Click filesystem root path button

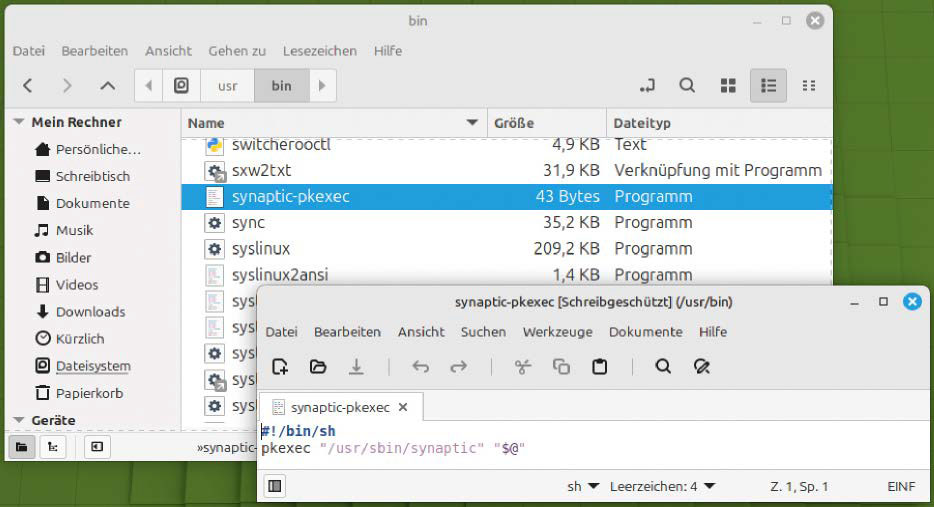[181, 86]
